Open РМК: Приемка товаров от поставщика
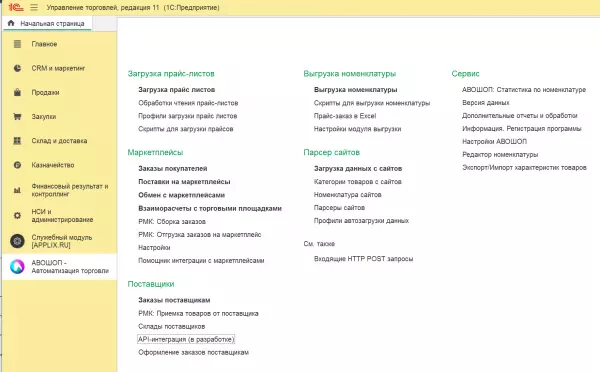 tap(198, 313)
